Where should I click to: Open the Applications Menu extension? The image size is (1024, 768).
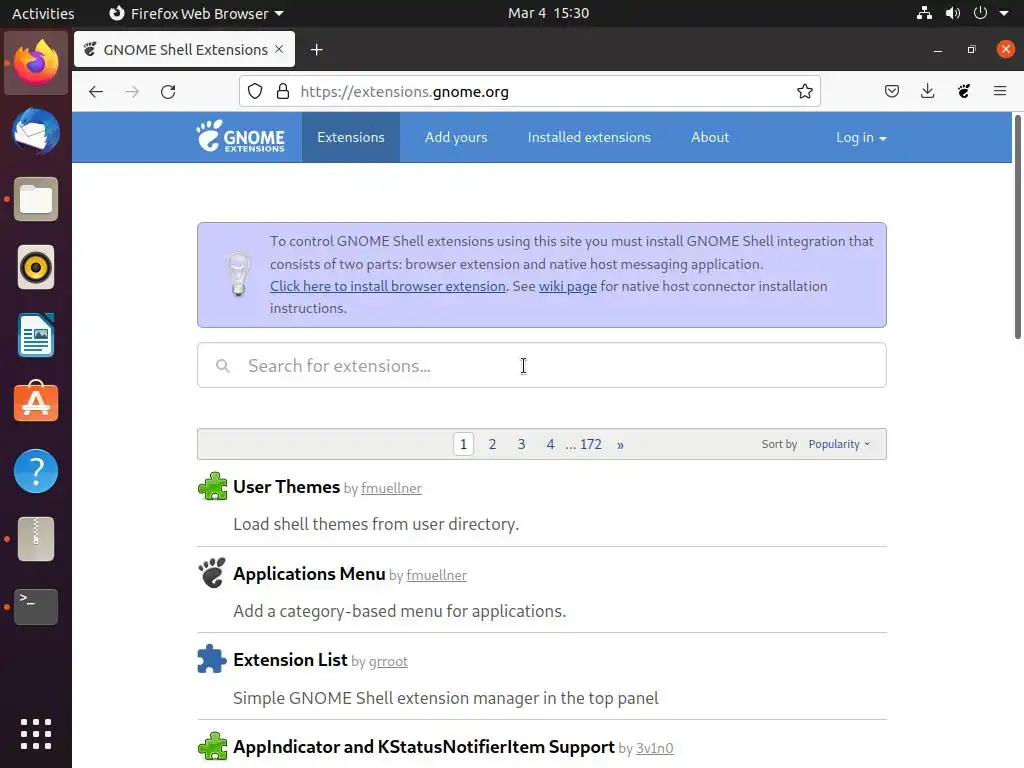tap(309, 573)
